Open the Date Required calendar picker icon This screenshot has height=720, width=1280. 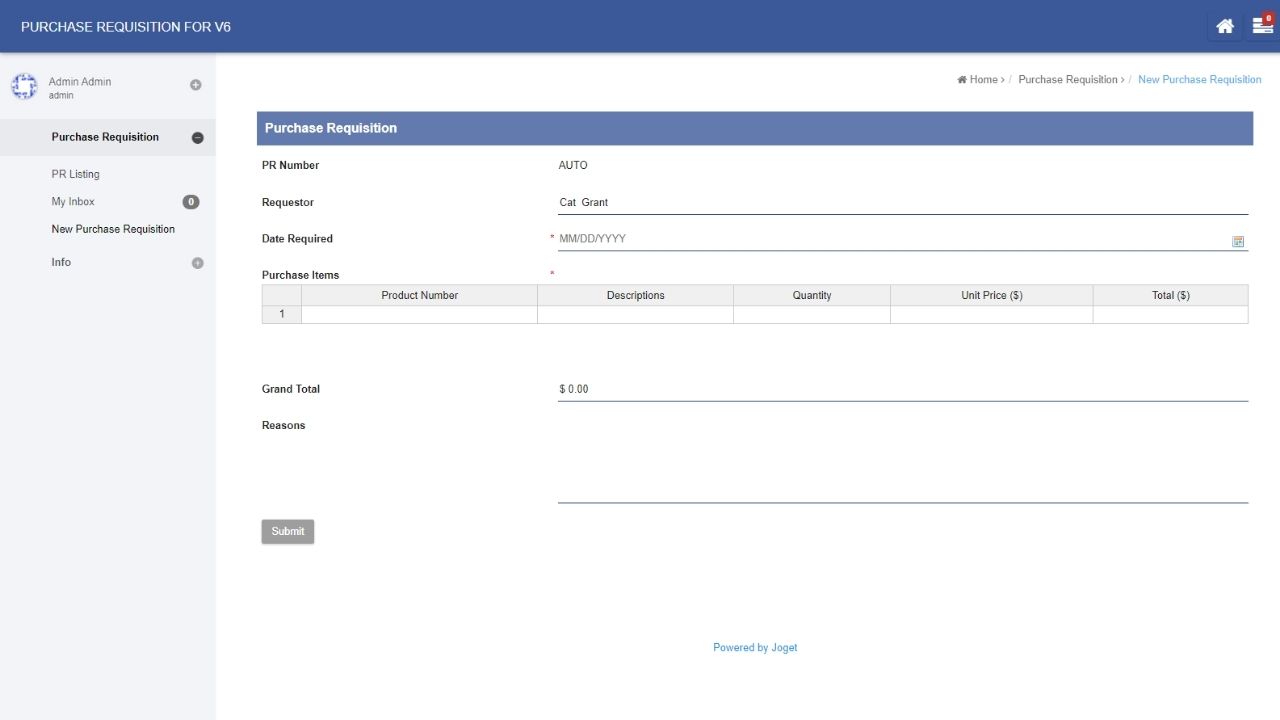1238,241
